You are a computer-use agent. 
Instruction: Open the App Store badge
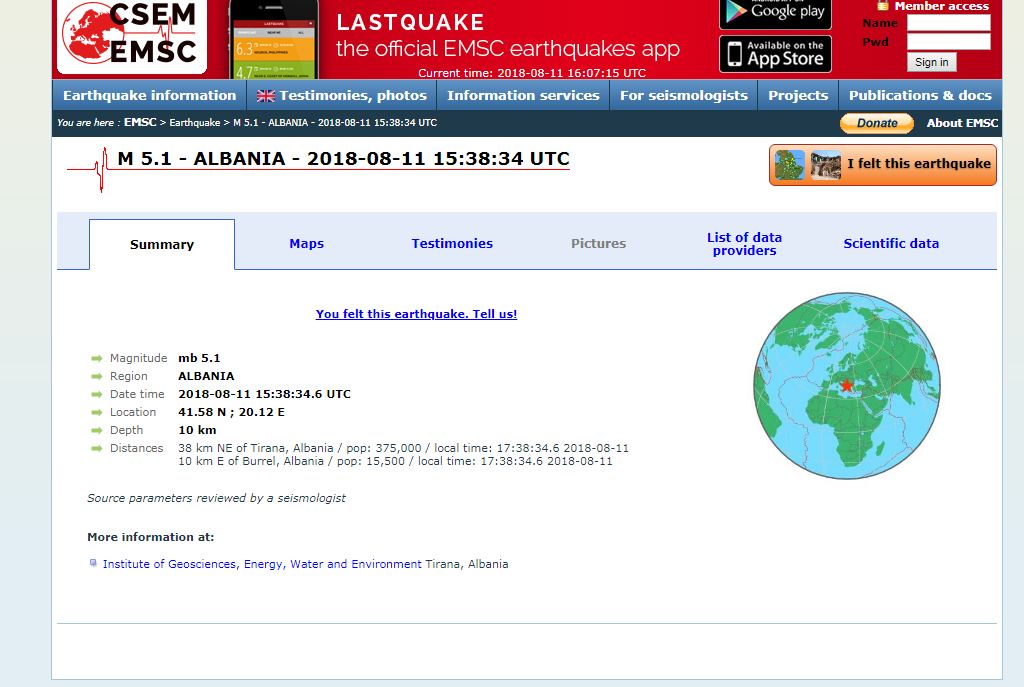pos(775,54)
